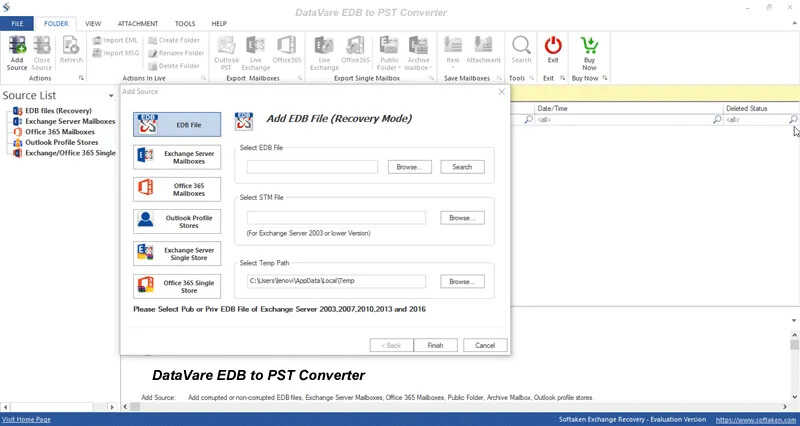Open the Deleted Status filter search
Image resolution: width=800 pixels, height=426 pixels.
point(793,119)
